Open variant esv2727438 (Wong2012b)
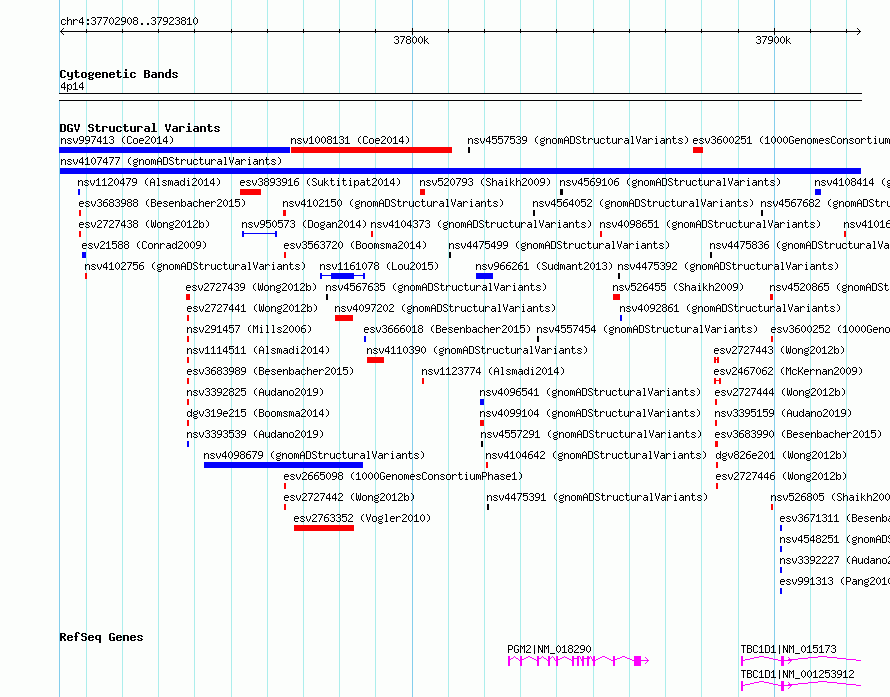 [144, 224]
